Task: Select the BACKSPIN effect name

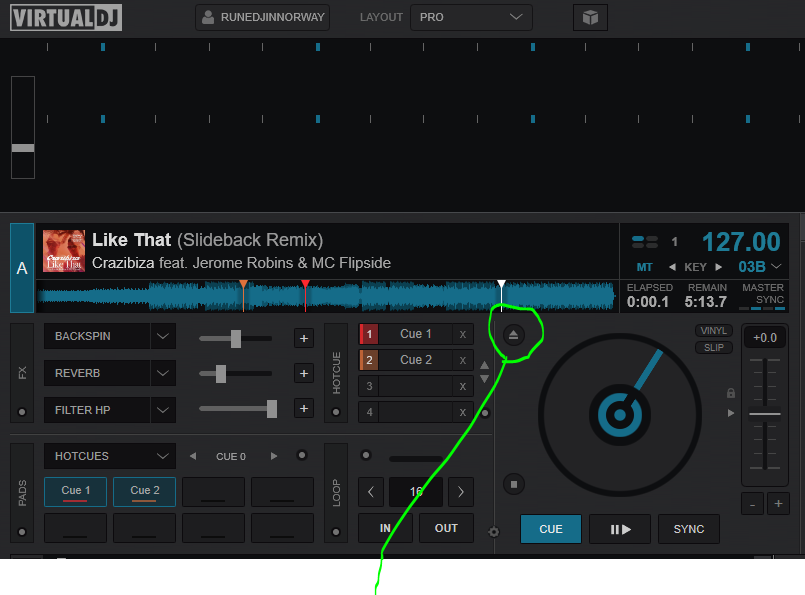Action: tap(97, 336)
